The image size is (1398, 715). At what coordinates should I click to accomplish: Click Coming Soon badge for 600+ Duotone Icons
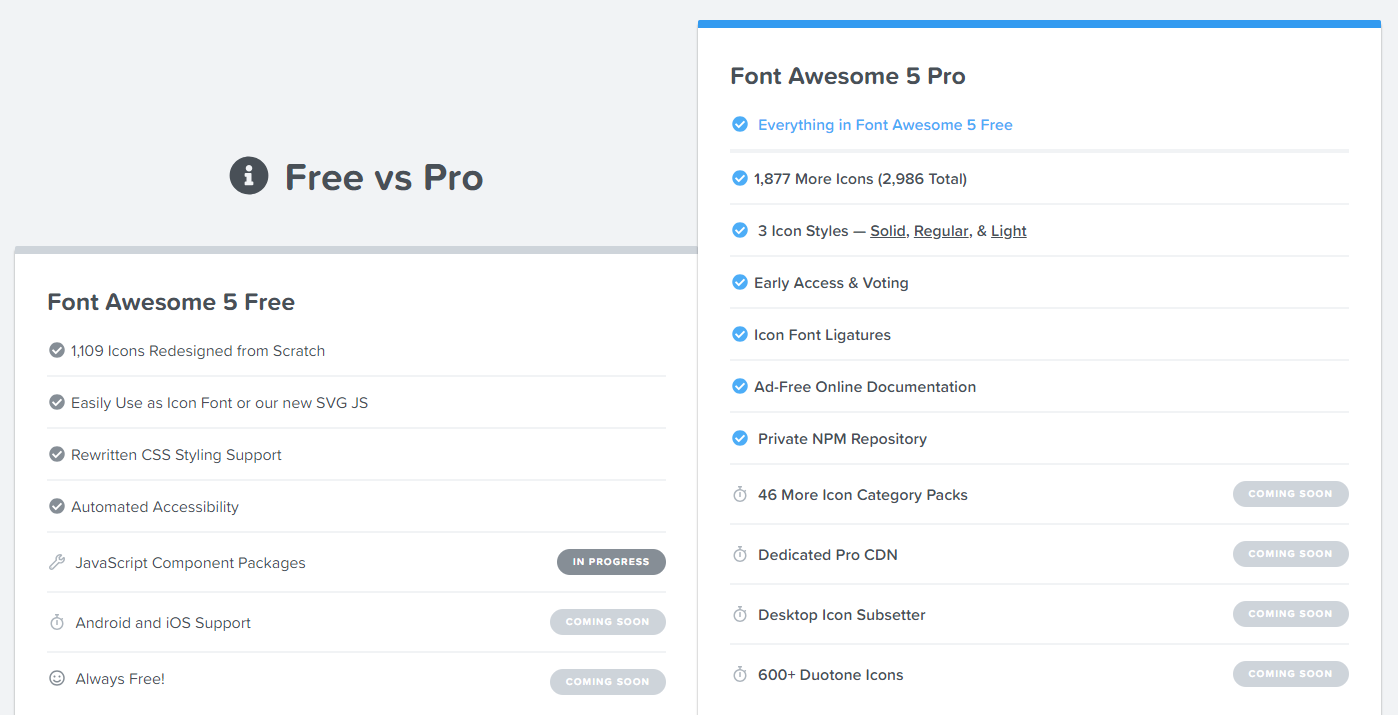pos(1291,674)
